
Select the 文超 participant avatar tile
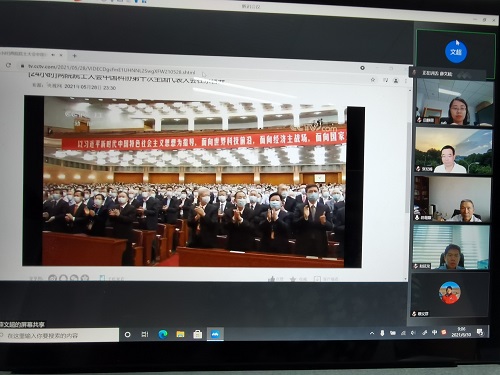tap(456, 52)
